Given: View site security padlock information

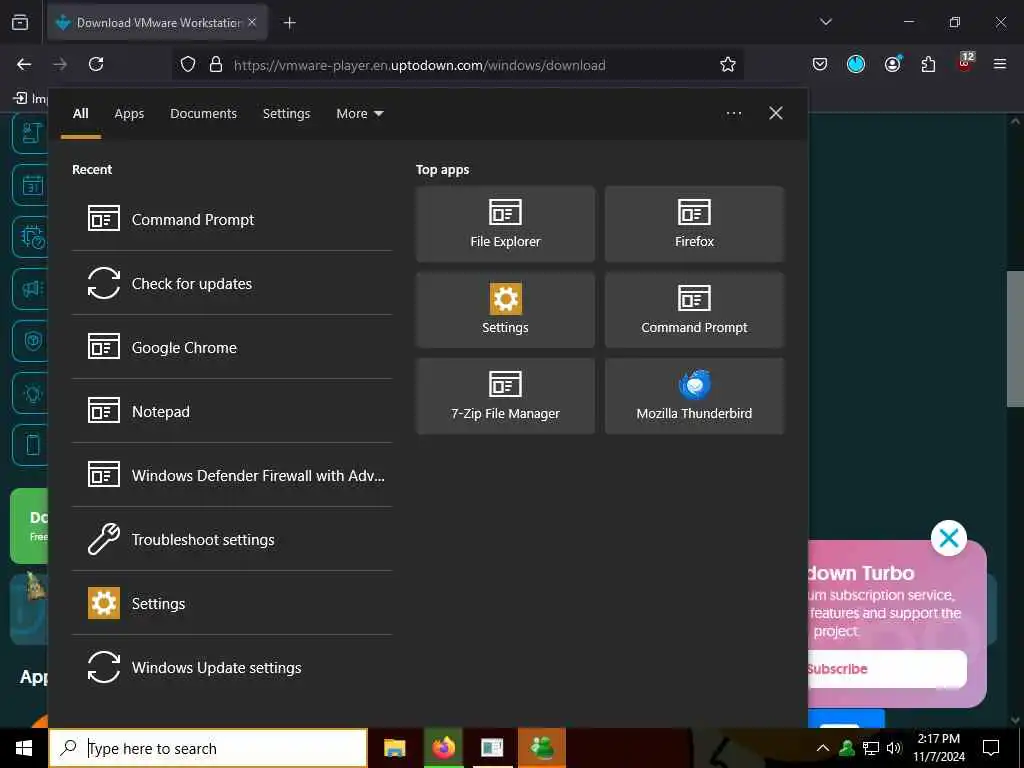Looking at the screenshot, I should click(216, 64).
